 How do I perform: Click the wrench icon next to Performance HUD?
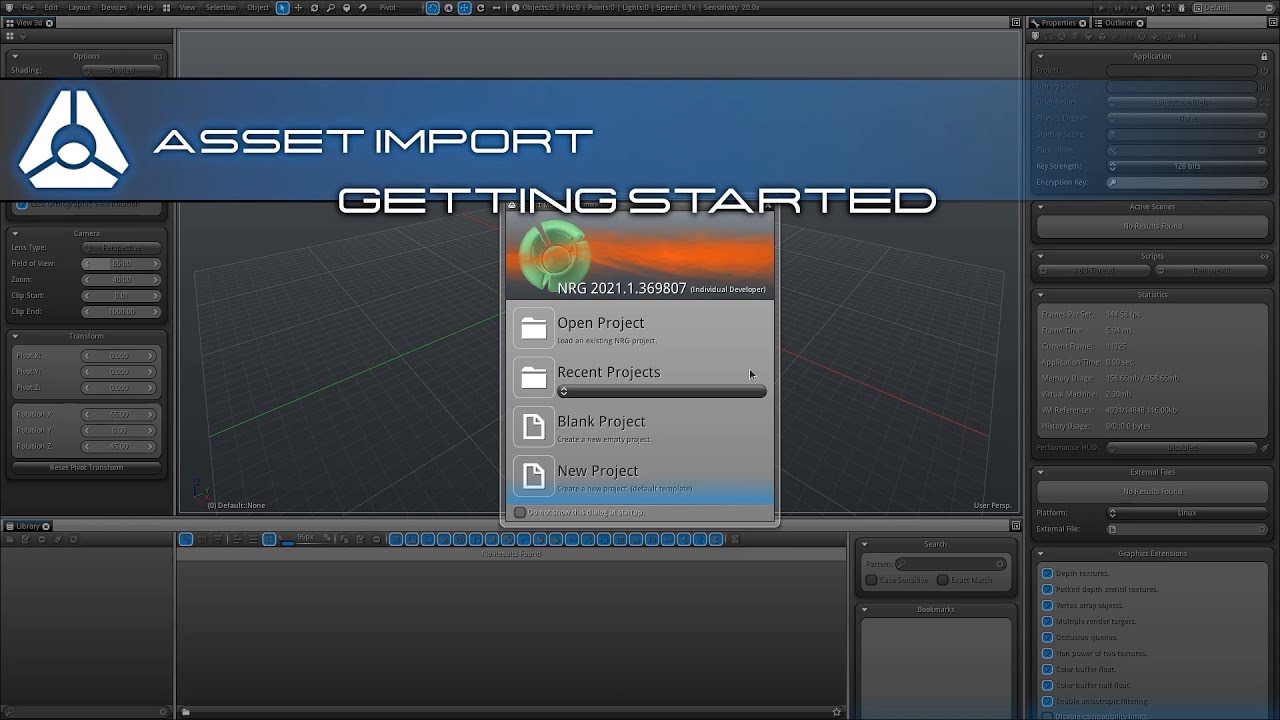pyautogui.click(x=1265, y=448)
